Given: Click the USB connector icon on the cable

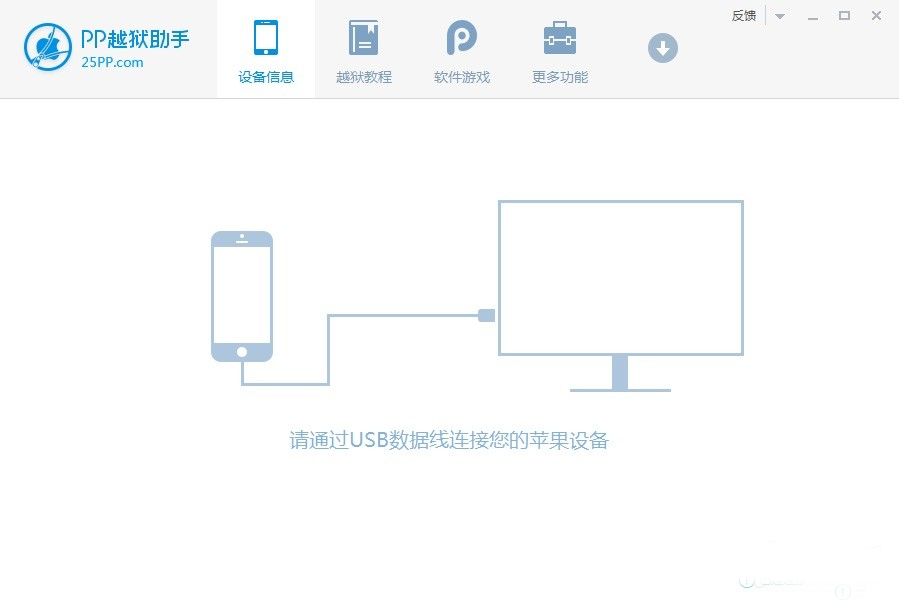Looking at the screenshot, I should (486, 315).
